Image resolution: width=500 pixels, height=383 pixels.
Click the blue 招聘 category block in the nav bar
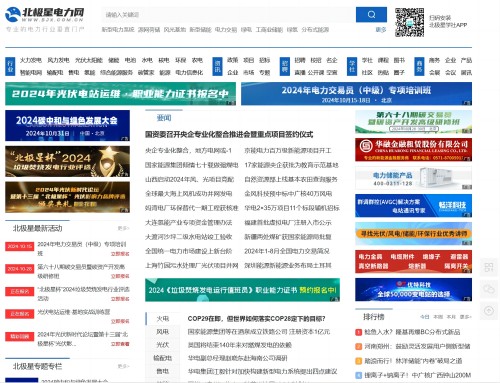285,66
